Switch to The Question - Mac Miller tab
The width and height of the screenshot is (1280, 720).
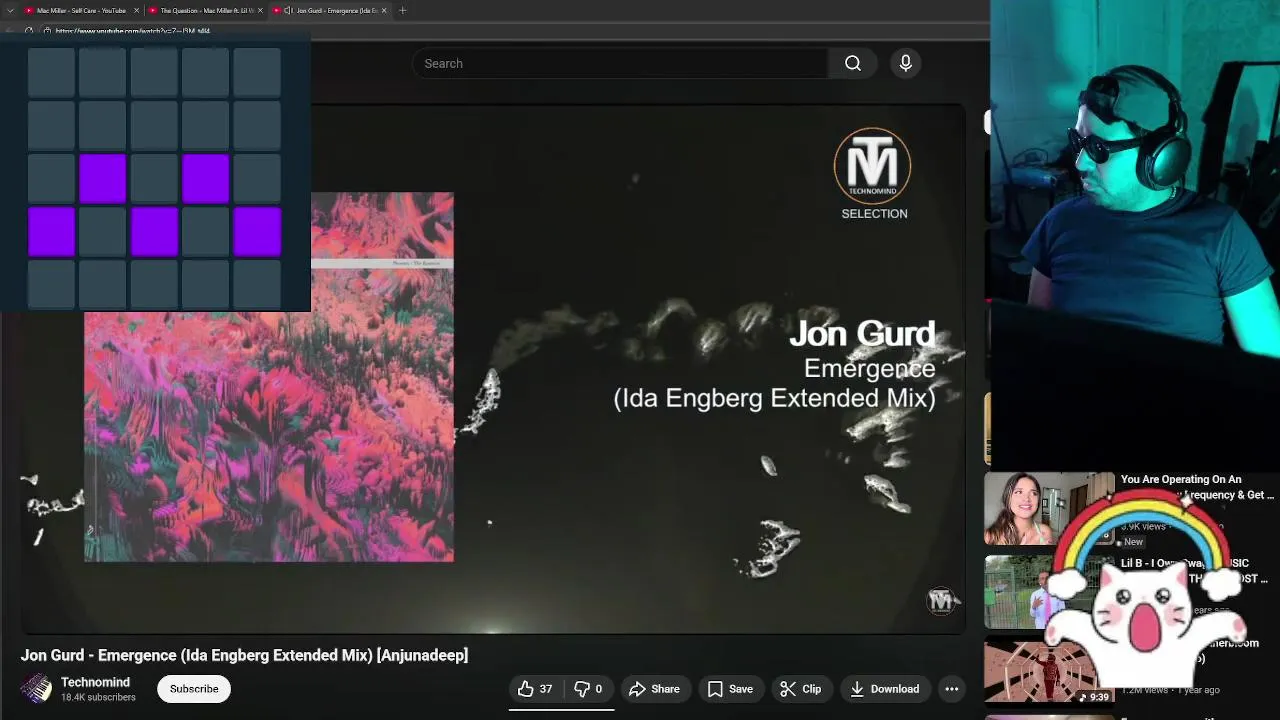[205, 10]
